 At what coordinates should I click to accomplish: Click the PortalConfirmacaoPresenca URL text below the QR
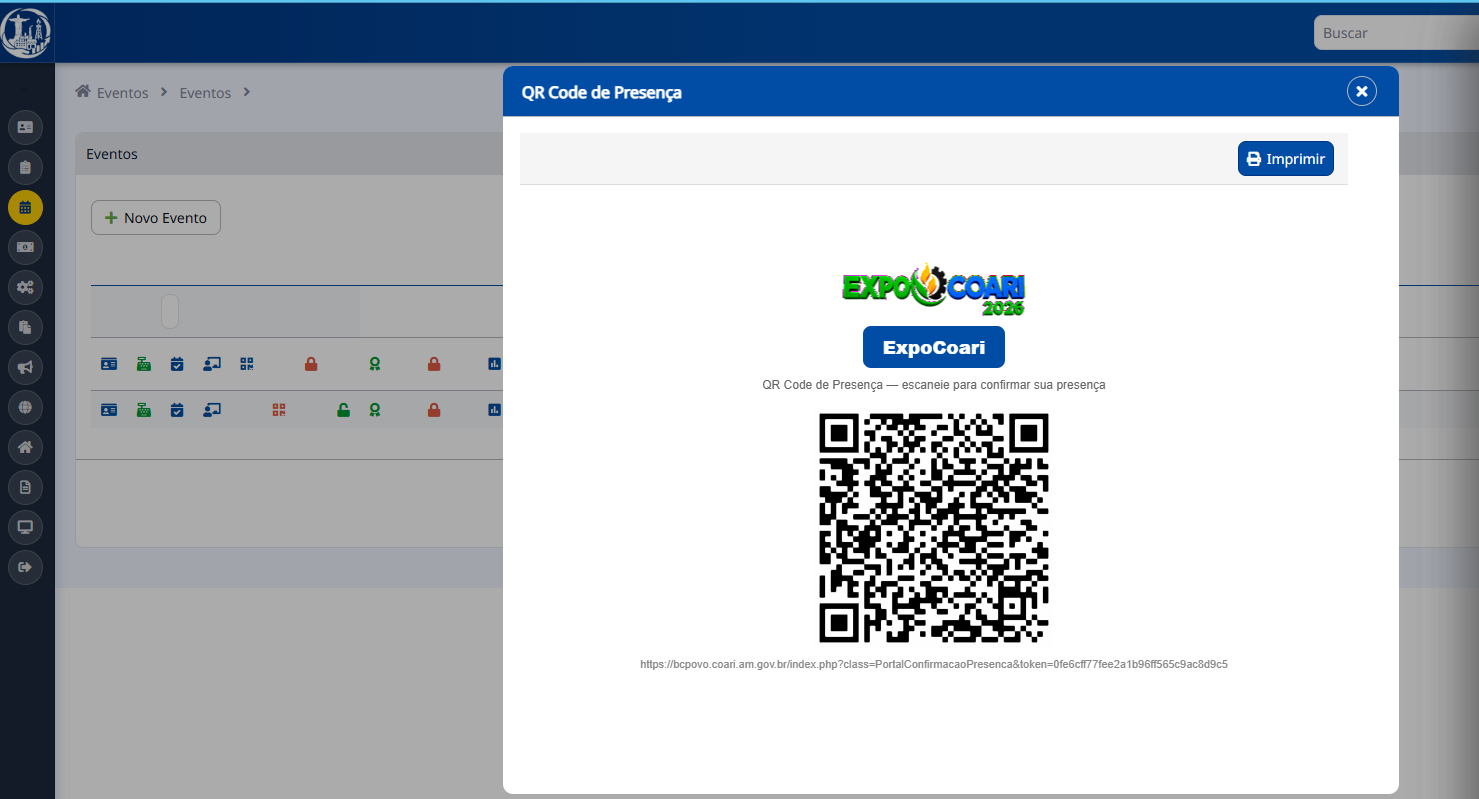pos(934,664)
